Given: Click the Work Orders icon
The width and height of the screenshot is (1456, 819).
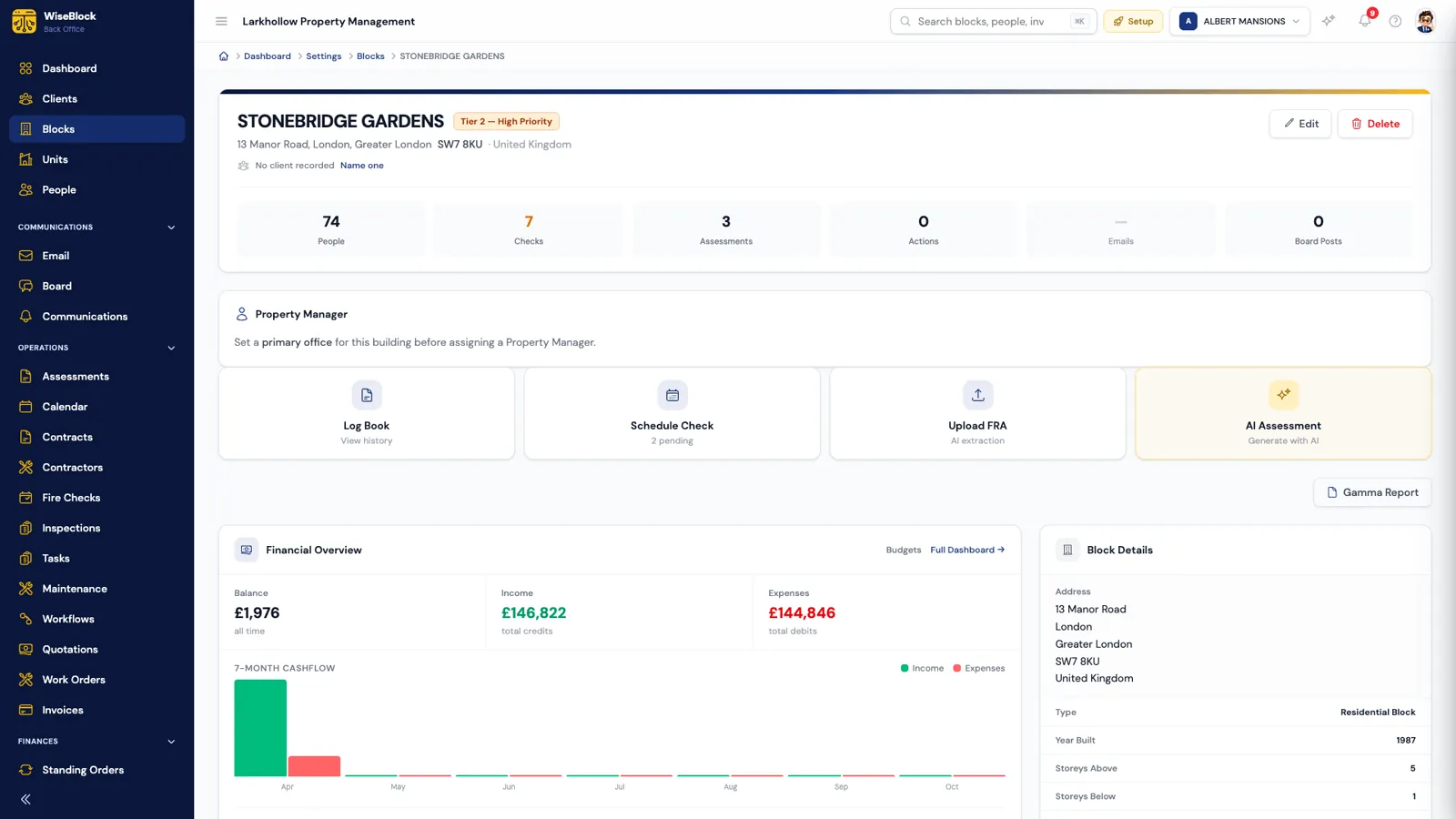Looking at the screenshot, I should coord(25,680).
